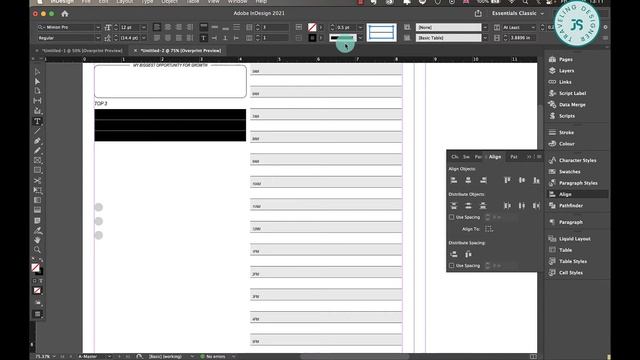
Task: Select the Gap tool
Action: [37, 100]
